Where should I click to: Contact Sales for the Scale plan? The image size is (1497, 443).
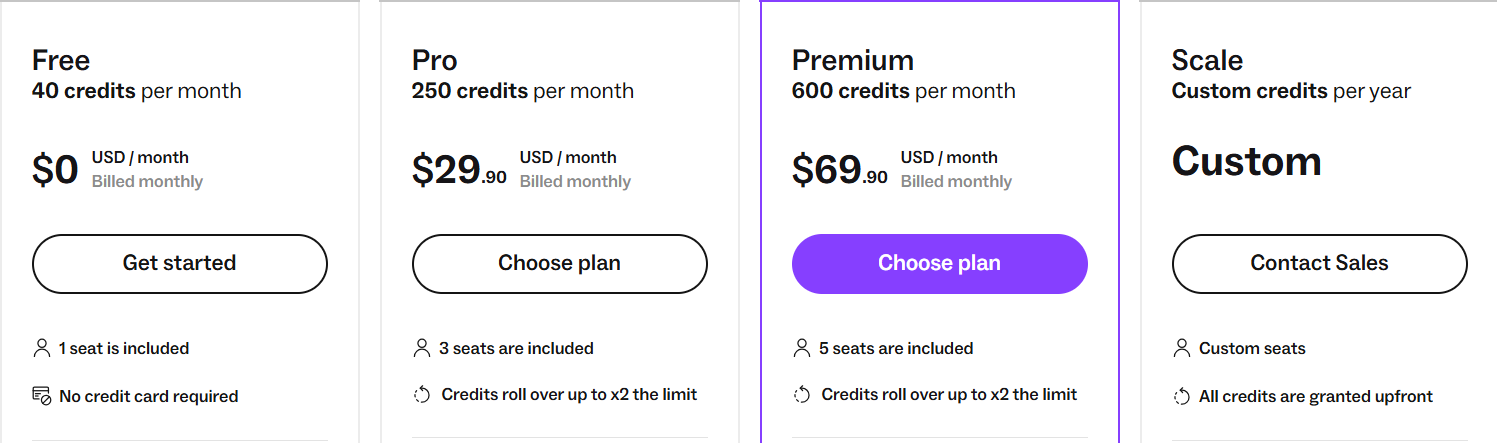(x=1319, y=264)
